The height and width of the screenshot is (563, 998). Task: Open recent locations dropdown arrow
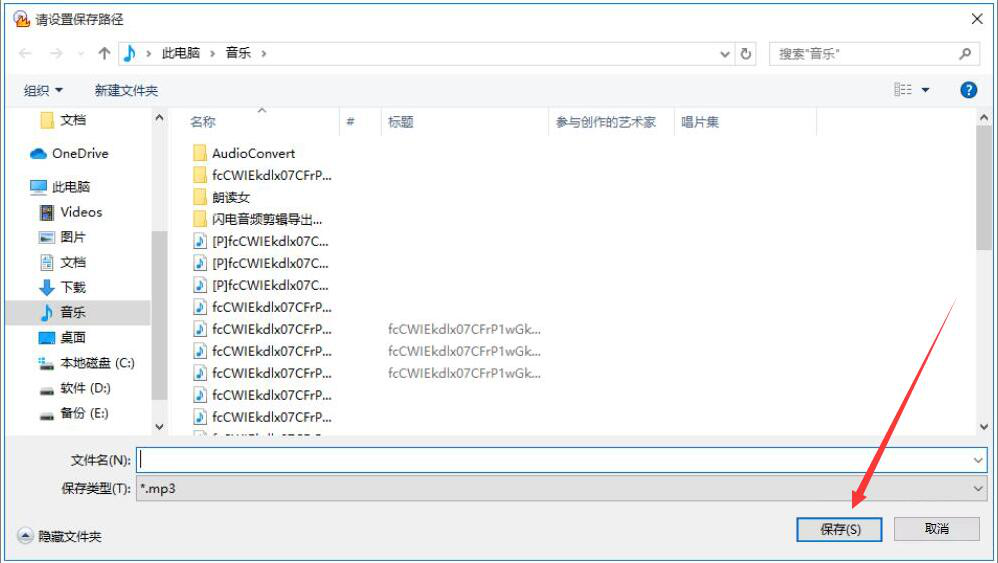pos(80,53)
